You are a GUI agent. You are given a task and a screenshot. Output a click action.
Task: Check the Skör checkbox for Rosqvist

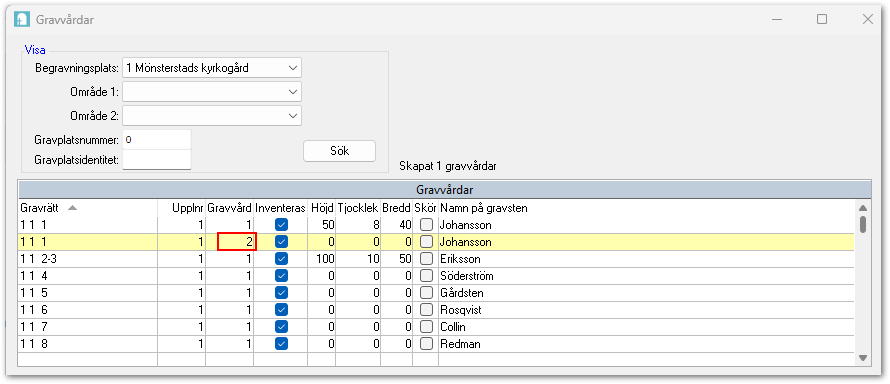[426, 310]
